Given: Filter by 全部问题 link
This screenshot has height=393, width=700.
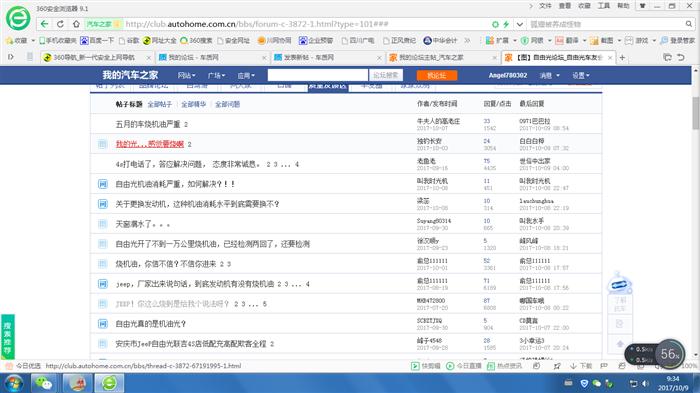Looking at the screenshot, I should coord(227,105).
